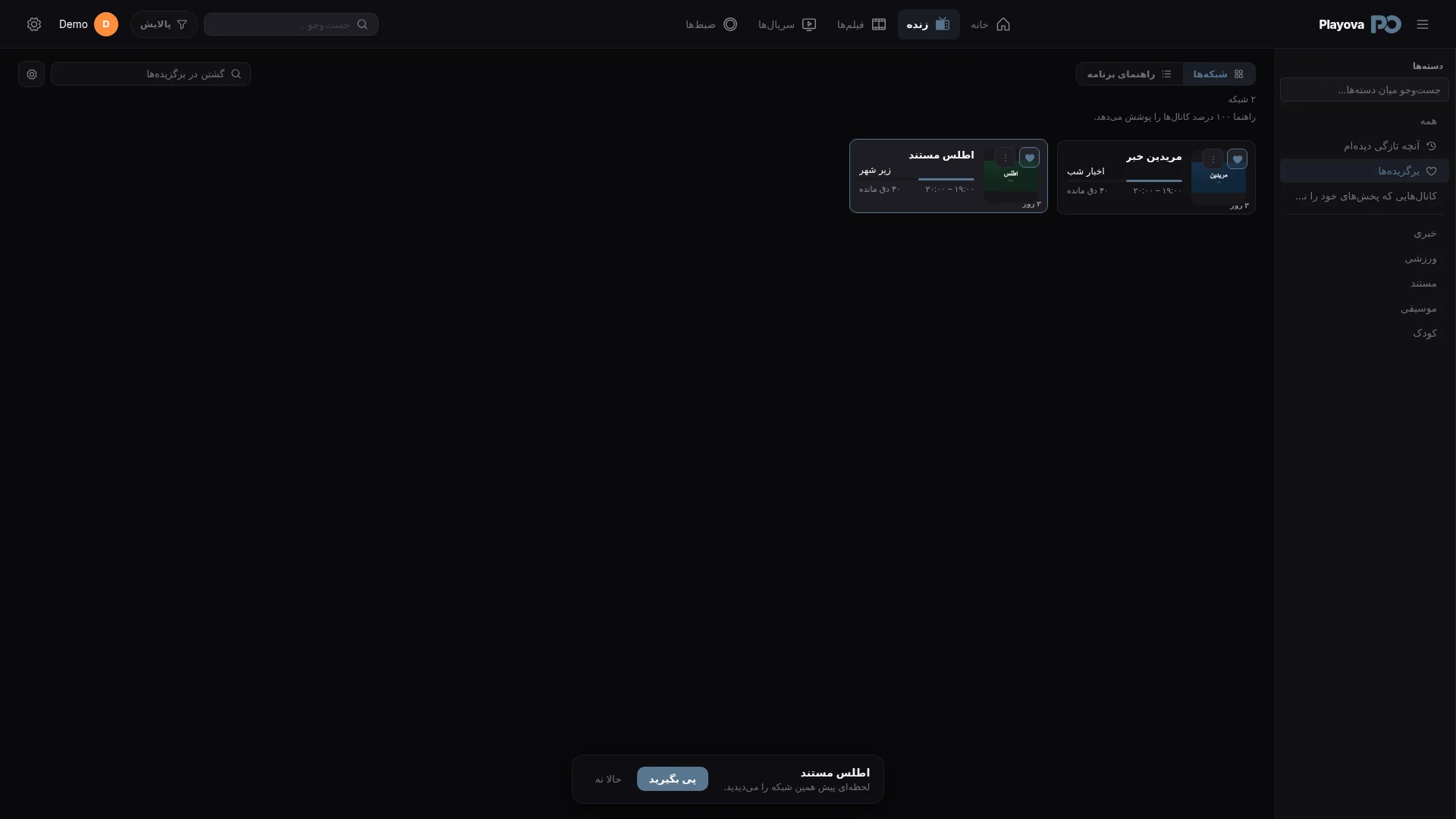Open more options on اطلس مستند card
The width and height of the screenshot is (1456, 819).
[1005, 158]
